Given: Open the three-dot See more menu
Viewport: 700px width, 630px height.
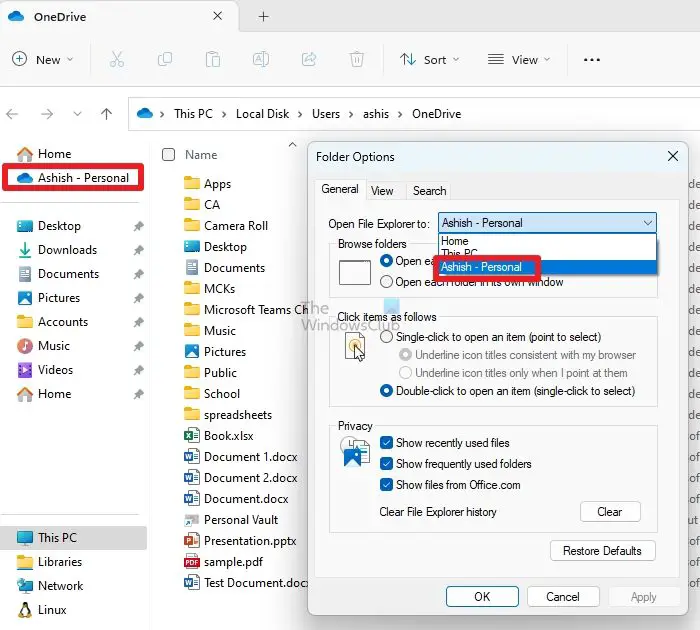Looking at the screenshot, I should pyautogui.click(x=592, y=60).
